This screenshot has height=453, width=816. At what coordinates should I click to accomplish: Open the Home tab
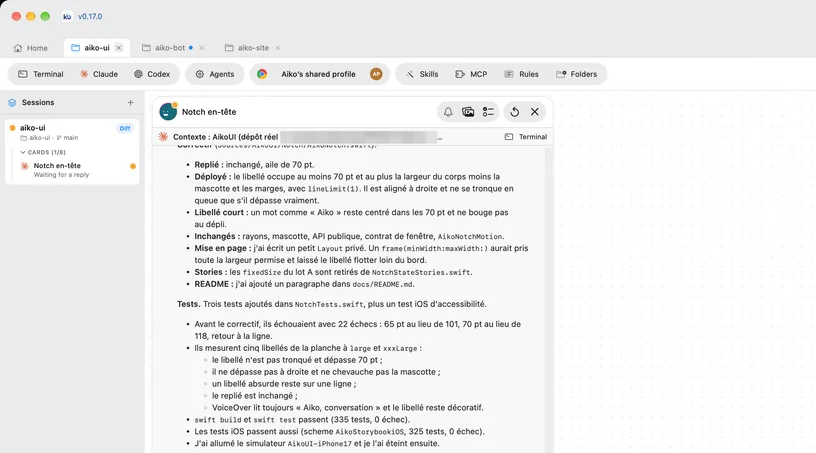(31, 48)
